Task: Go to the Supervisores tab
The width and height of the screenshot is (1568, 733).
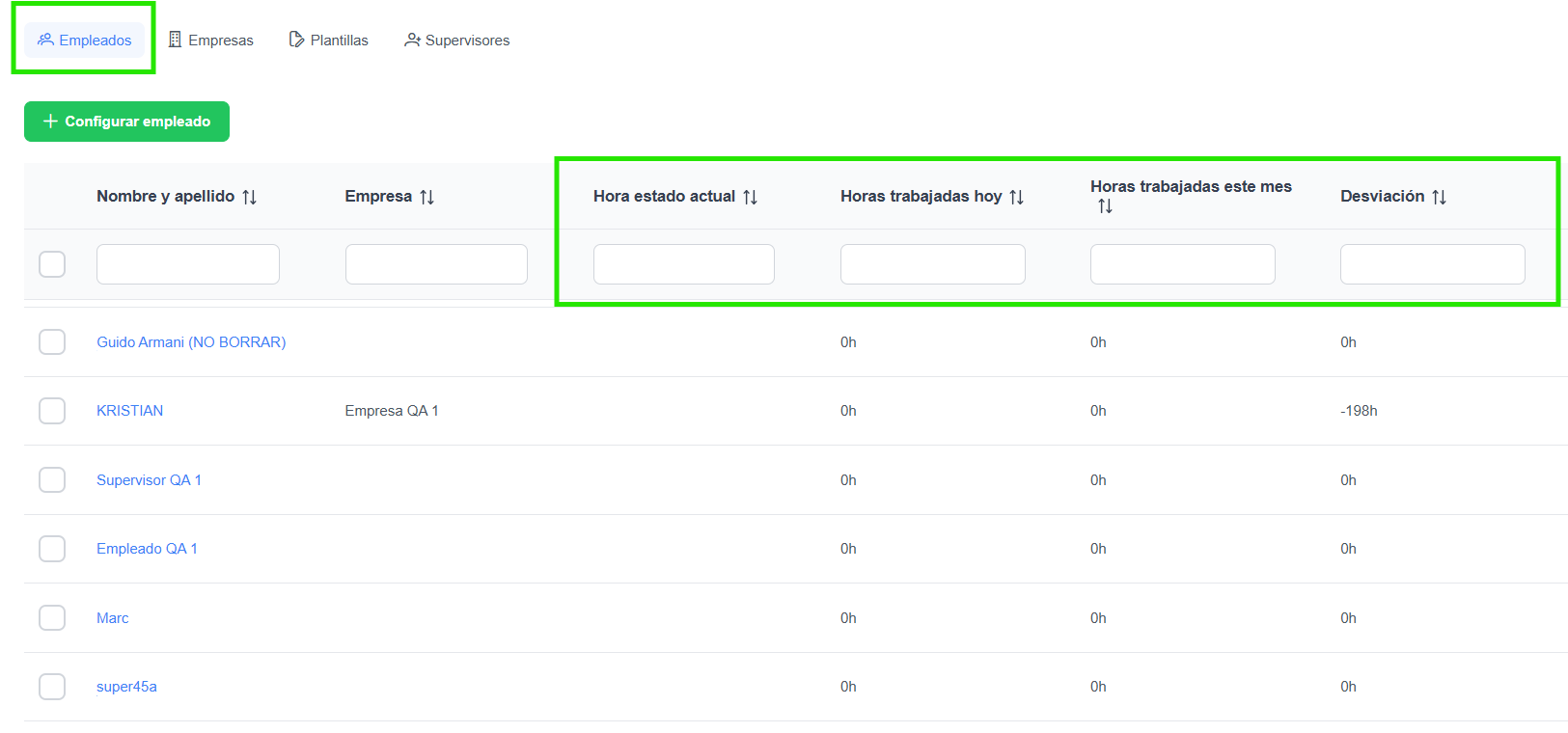Action: (x=457, y=41)
